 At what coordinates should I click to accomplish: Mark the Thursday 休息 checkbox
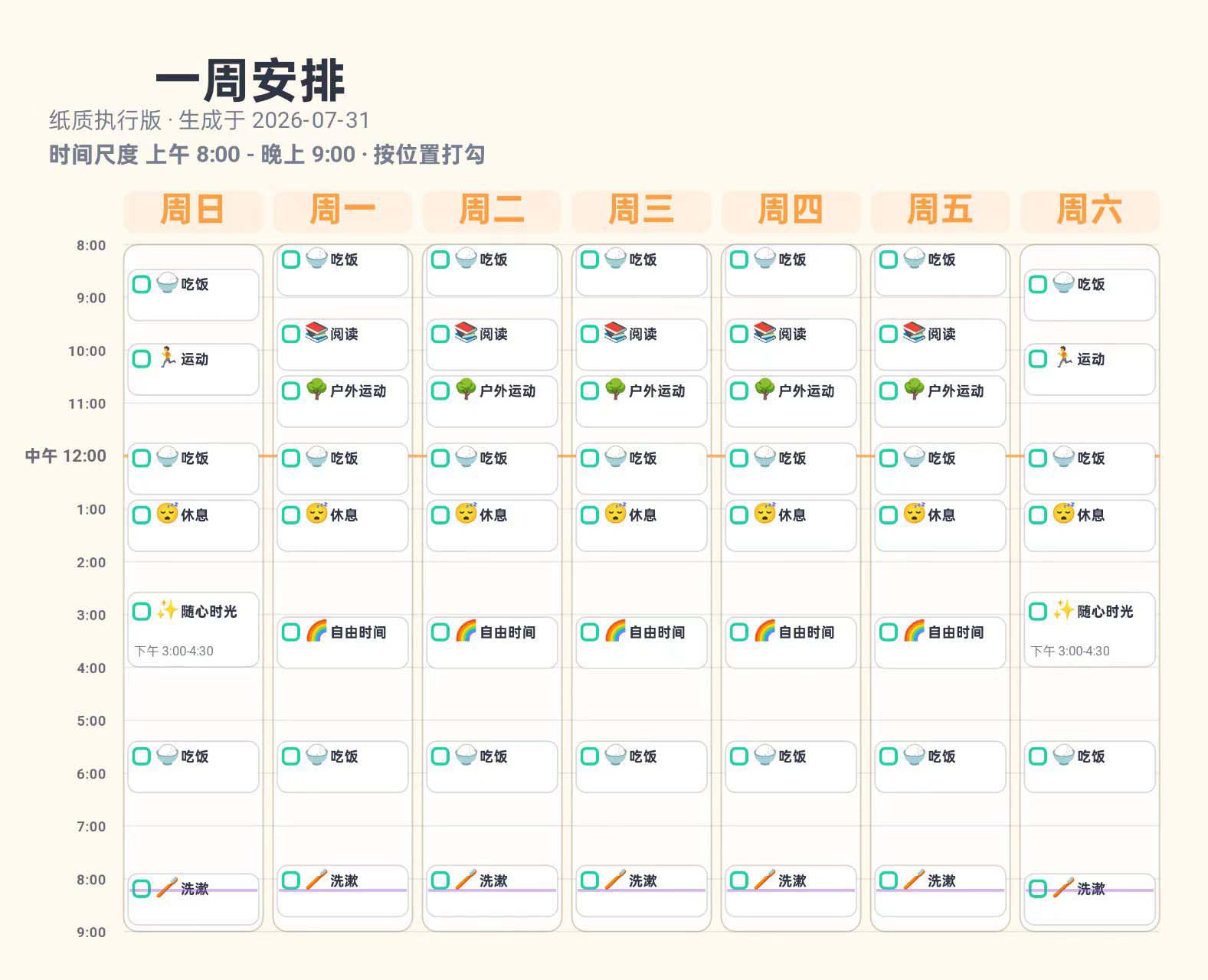click(x=739, y=514)
